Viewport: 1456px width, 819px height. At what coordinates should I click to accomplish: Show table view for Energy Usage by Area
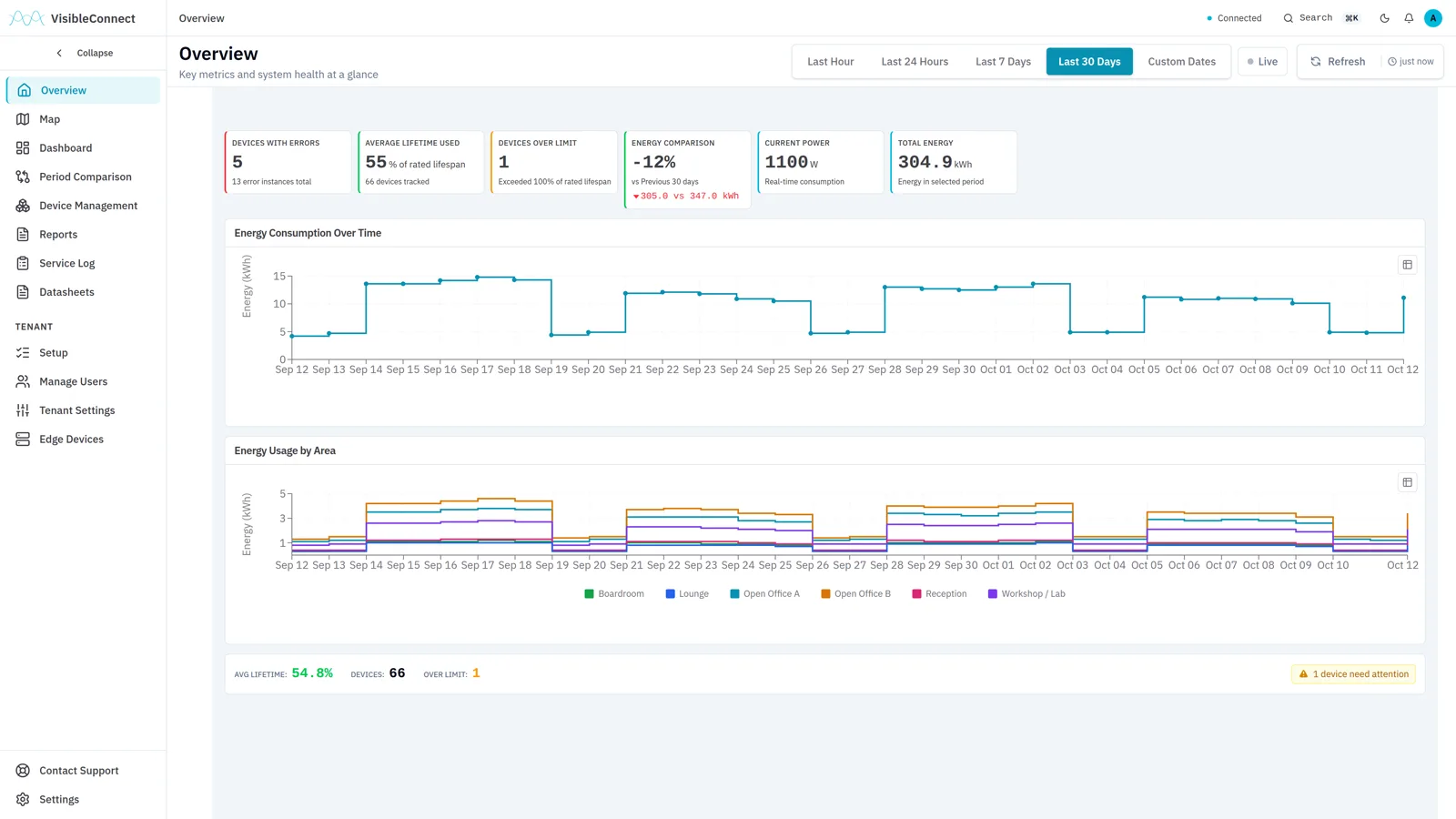1407,482
